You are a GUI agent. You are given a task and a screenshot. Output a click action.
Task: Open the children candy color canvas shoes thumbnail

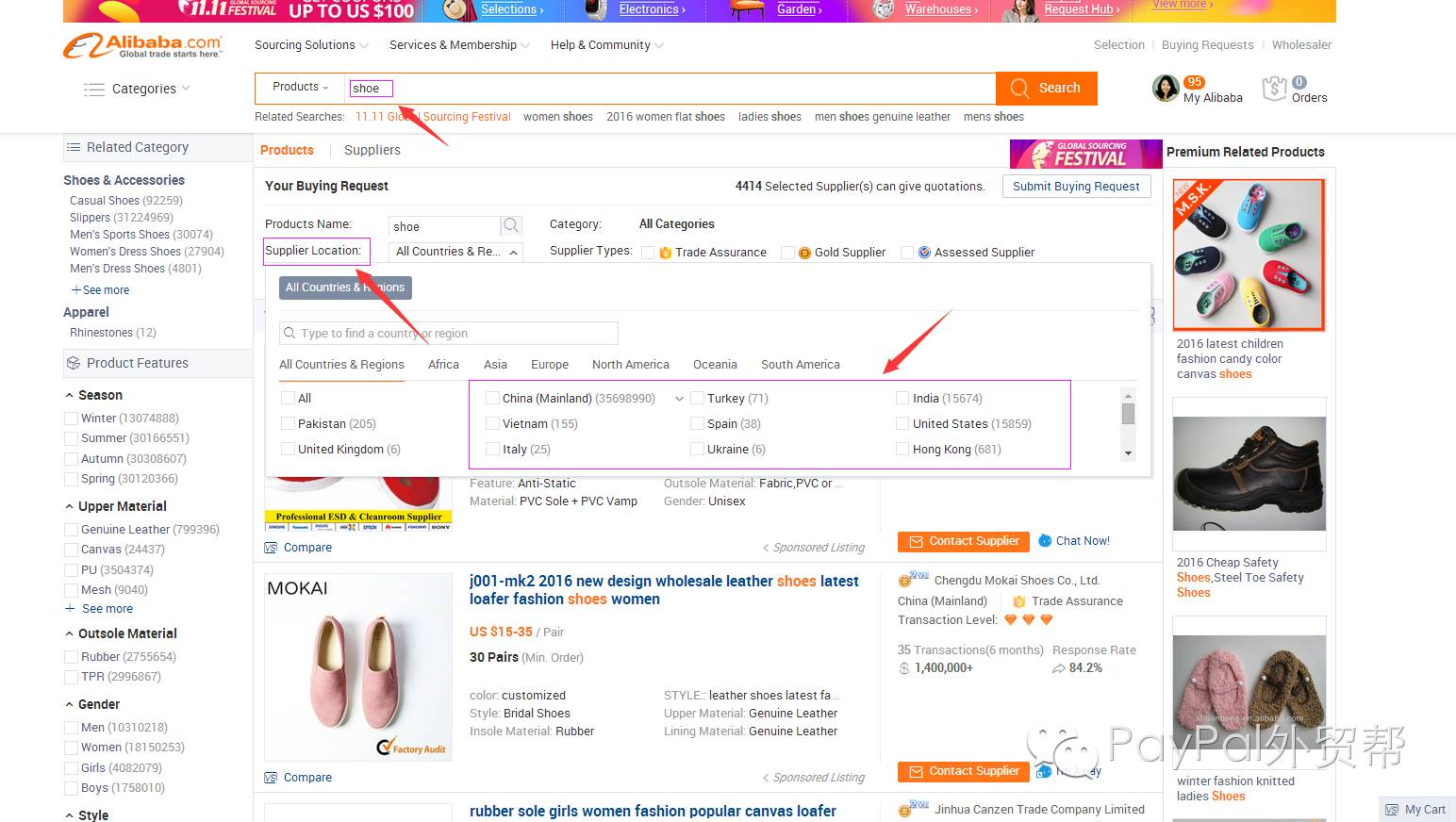pos(1249,255)
